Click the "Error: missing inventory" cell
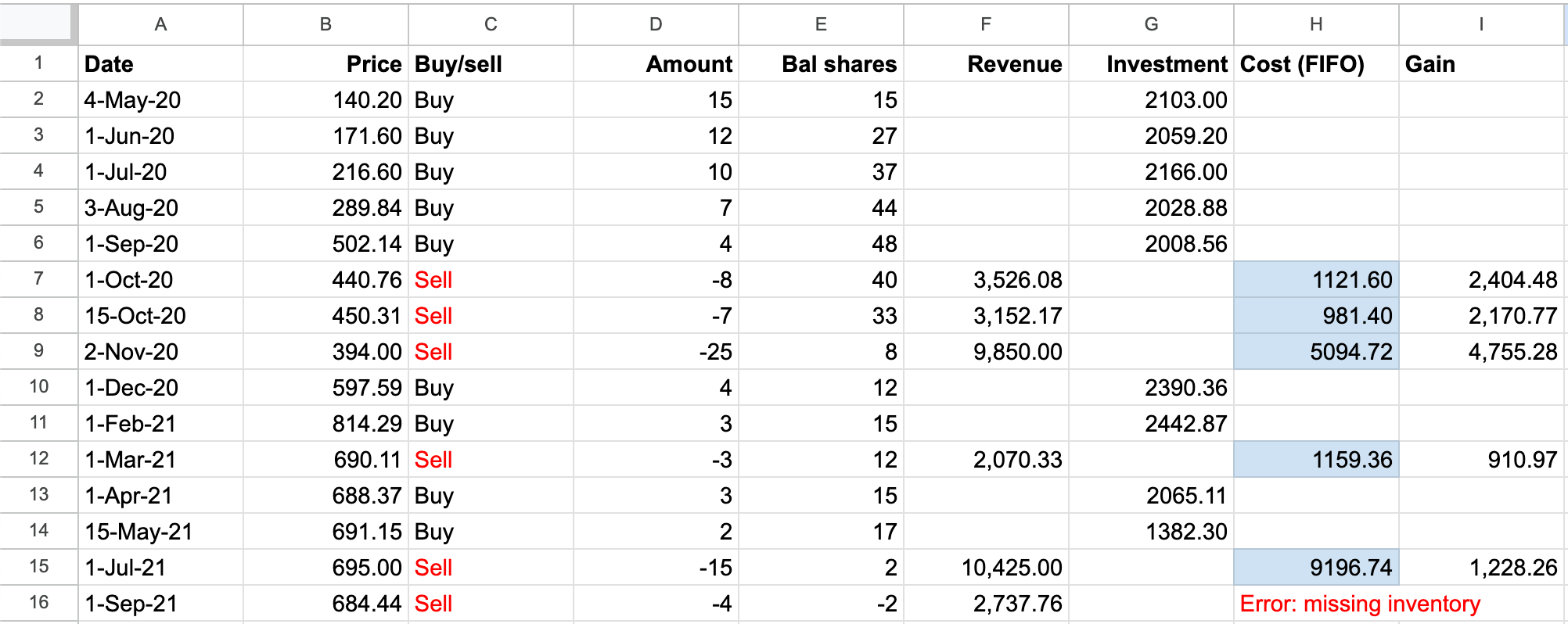Image resolution: width=1568 pixels, height=624 pixels. pos(1360,604)
